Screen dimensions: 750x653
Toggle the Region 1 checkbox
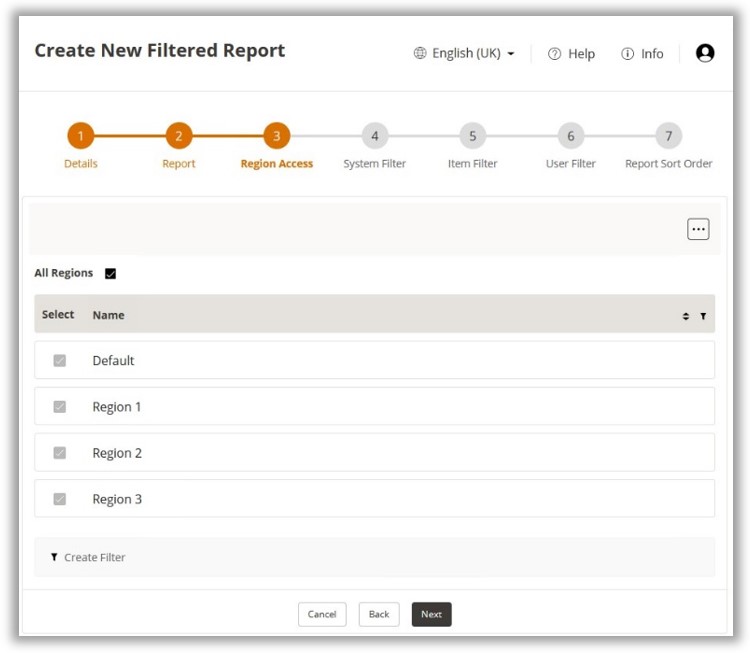tap(59, 407)
